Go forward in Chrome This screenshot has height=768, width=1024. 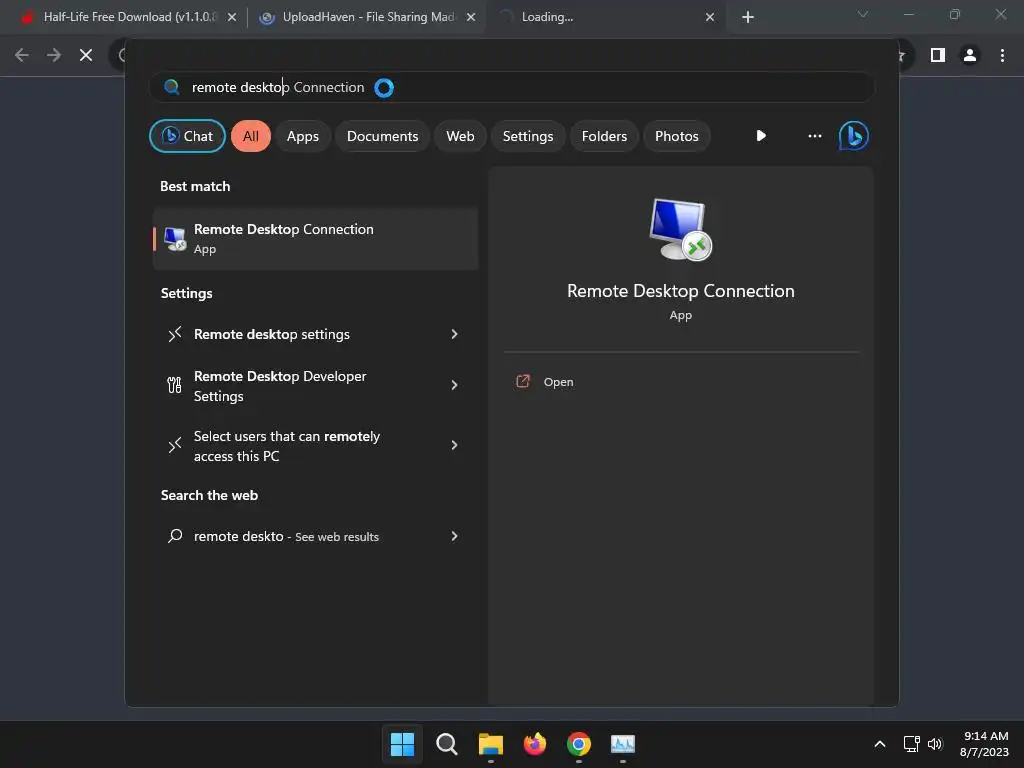[54, 56]
